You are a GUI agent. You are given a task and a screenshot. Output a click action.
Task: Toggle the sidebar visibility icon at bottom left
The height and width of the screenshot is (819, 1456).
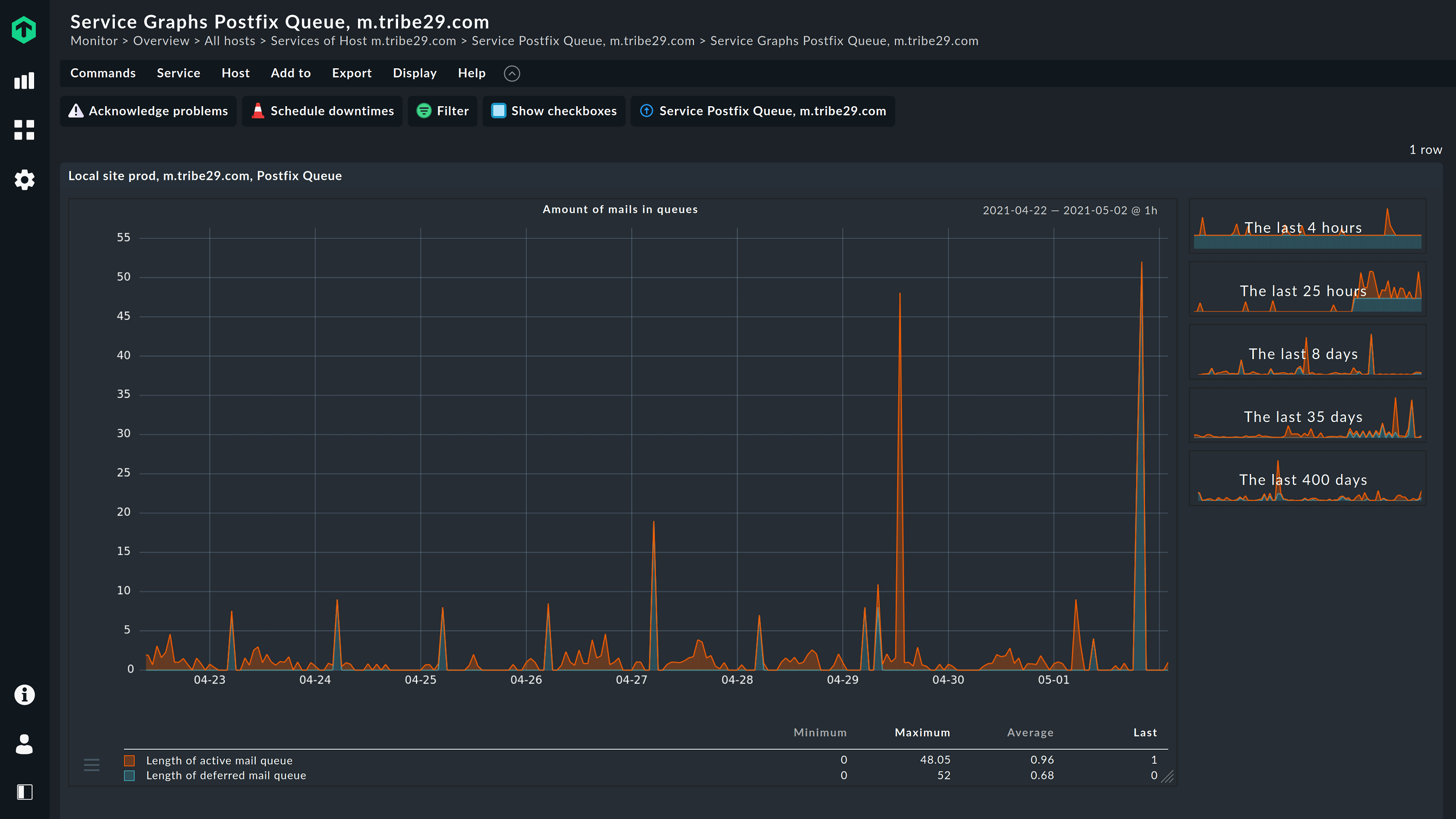point(24,792)
